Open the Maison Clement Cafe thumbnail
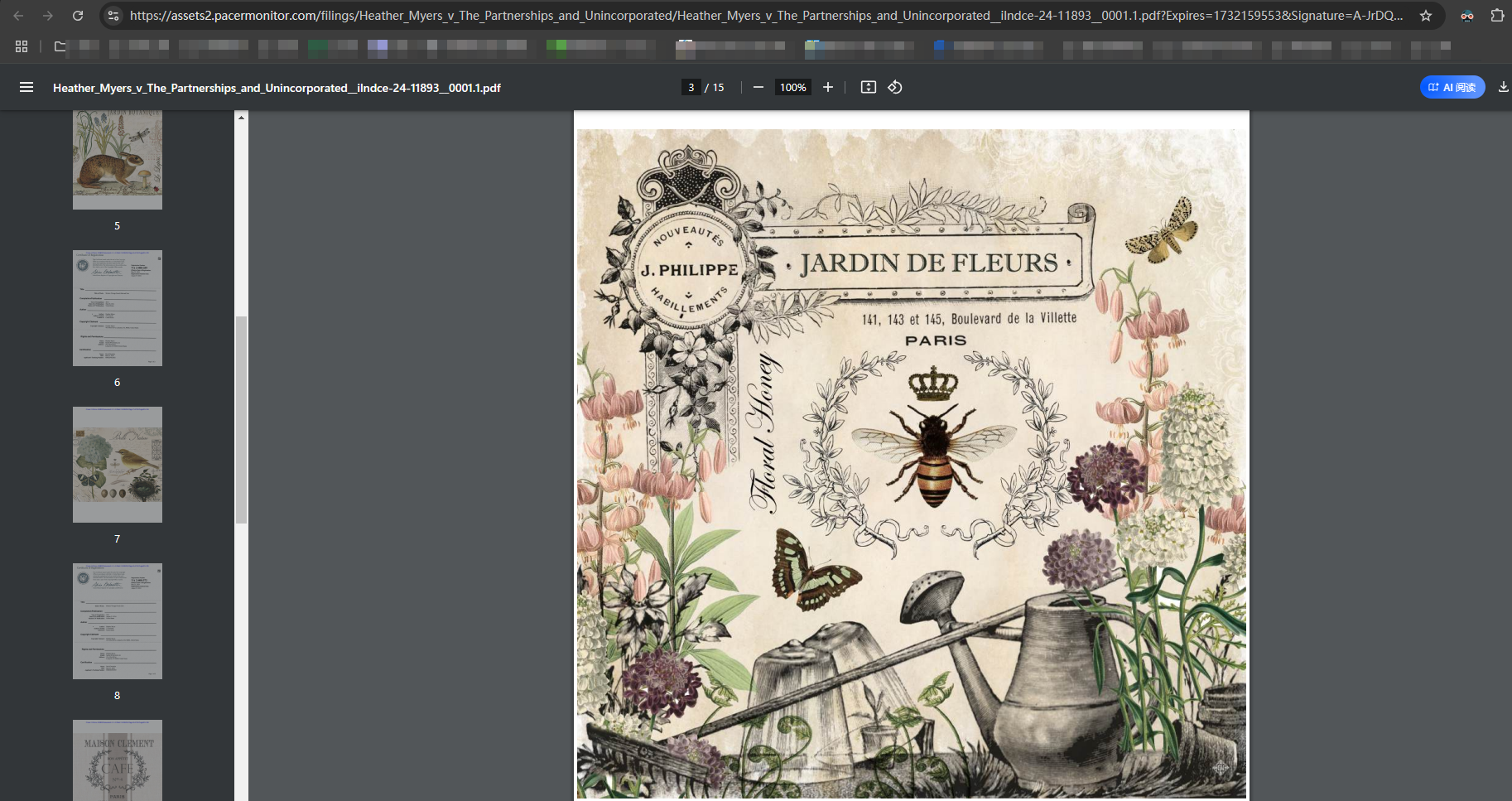This screenshot has height=801, width=1512. (x=118, y=760)
